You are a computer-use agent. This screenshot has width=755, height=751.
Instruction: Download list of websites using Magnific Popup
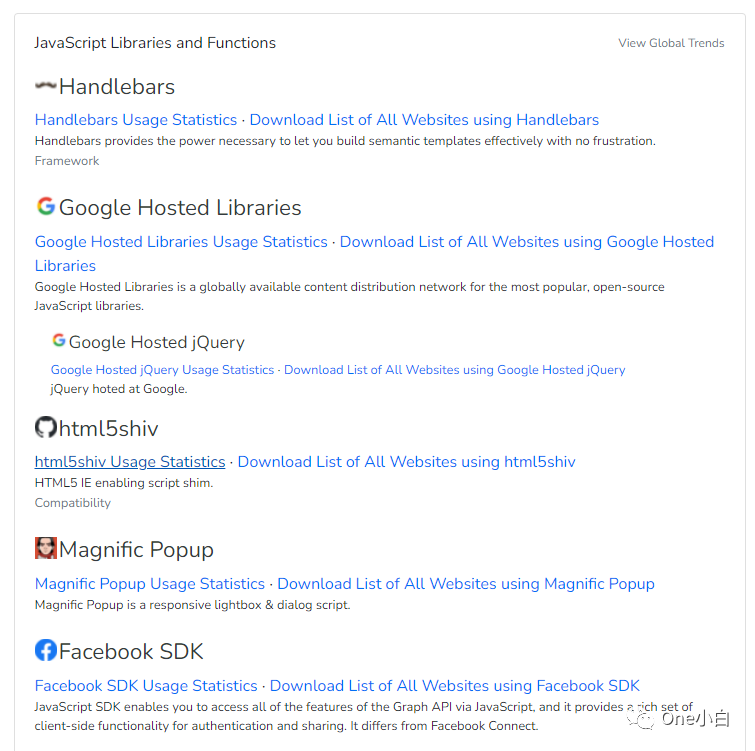[x=466, y=584]
